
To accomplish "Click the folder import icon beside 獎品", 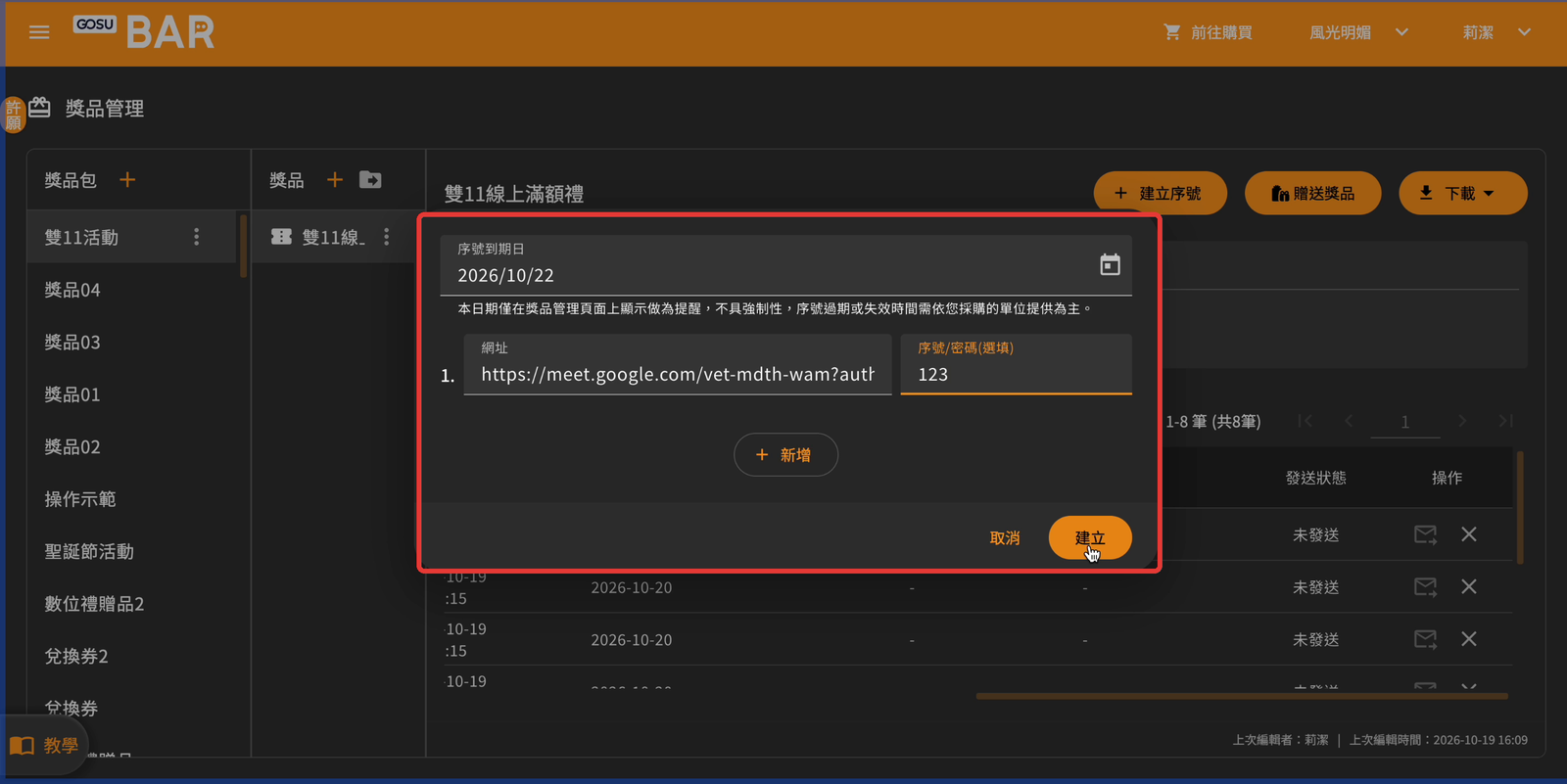I will click(x=370, y=180).
